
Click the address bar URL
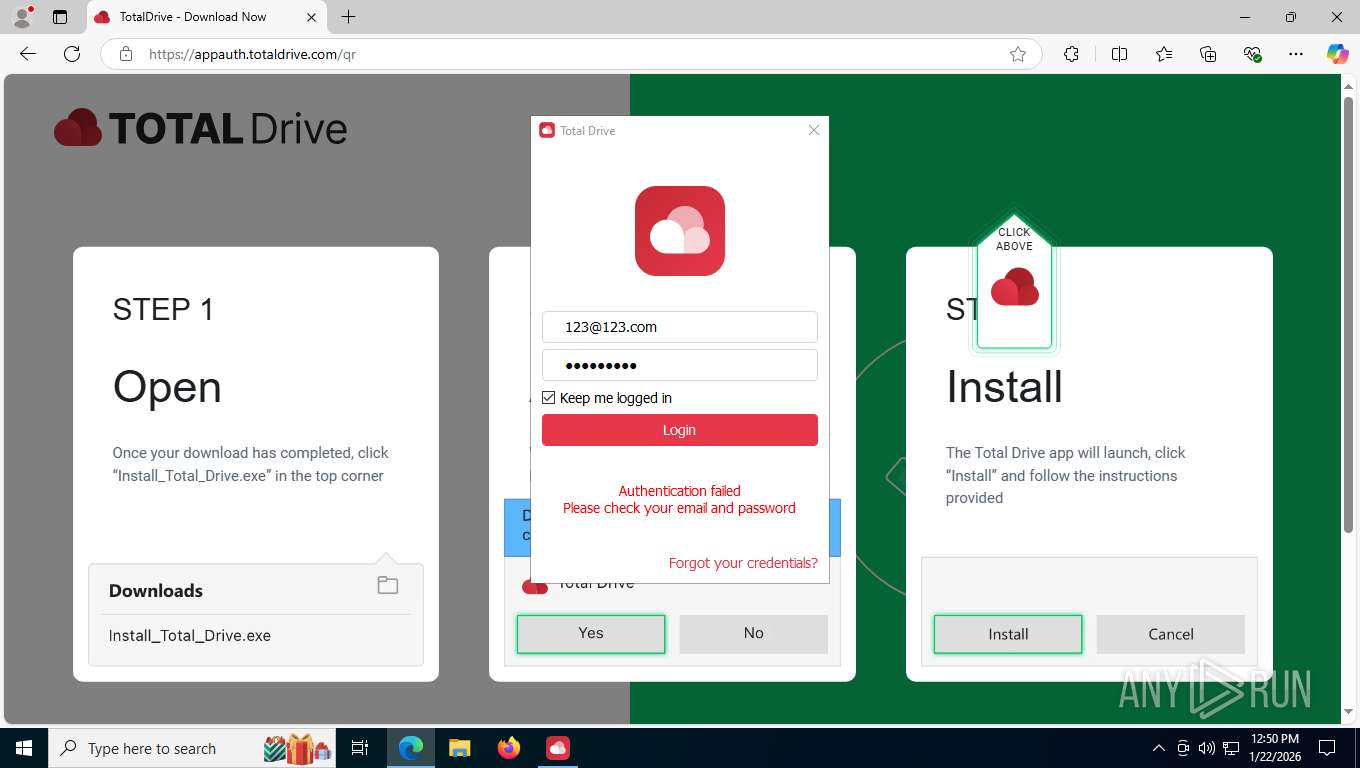[x=252, y=54]
